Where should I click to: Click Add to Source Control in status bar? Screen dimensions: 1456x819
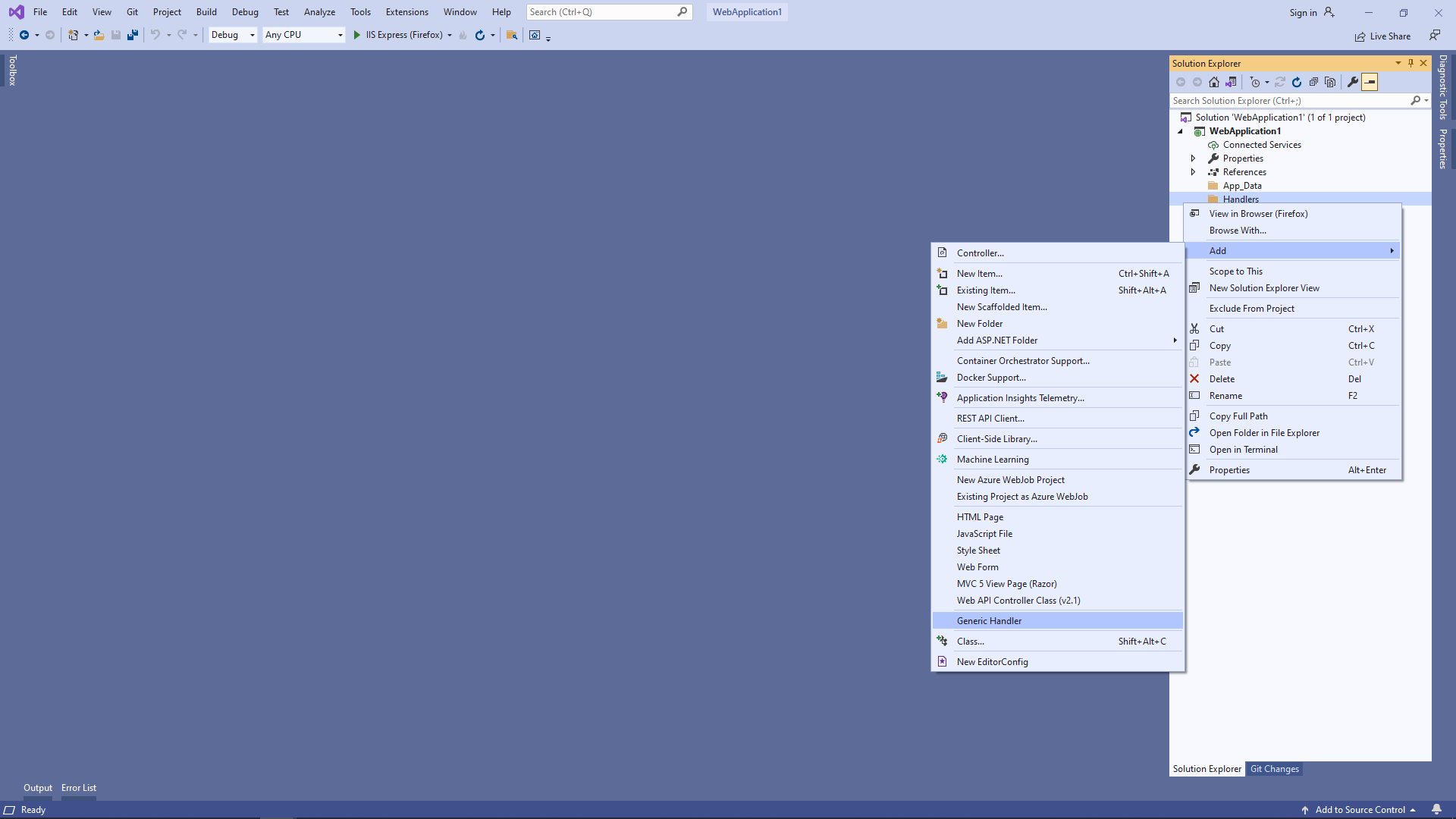pos(1360,809)
